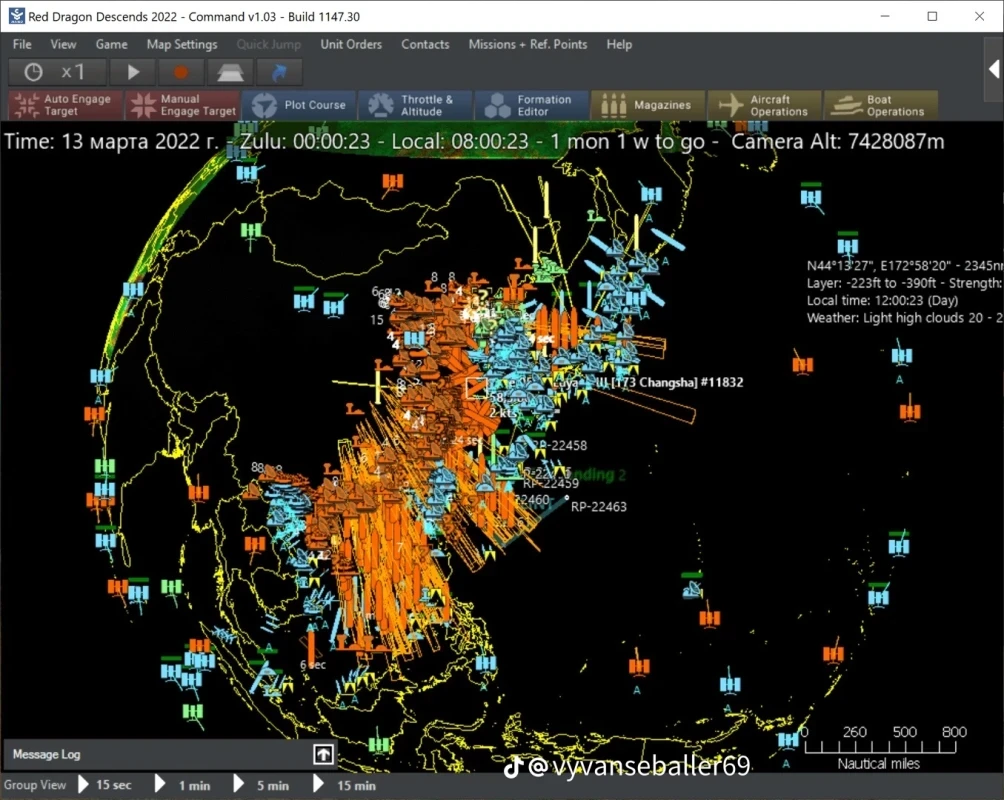Open the File menu

pos(22,44)
